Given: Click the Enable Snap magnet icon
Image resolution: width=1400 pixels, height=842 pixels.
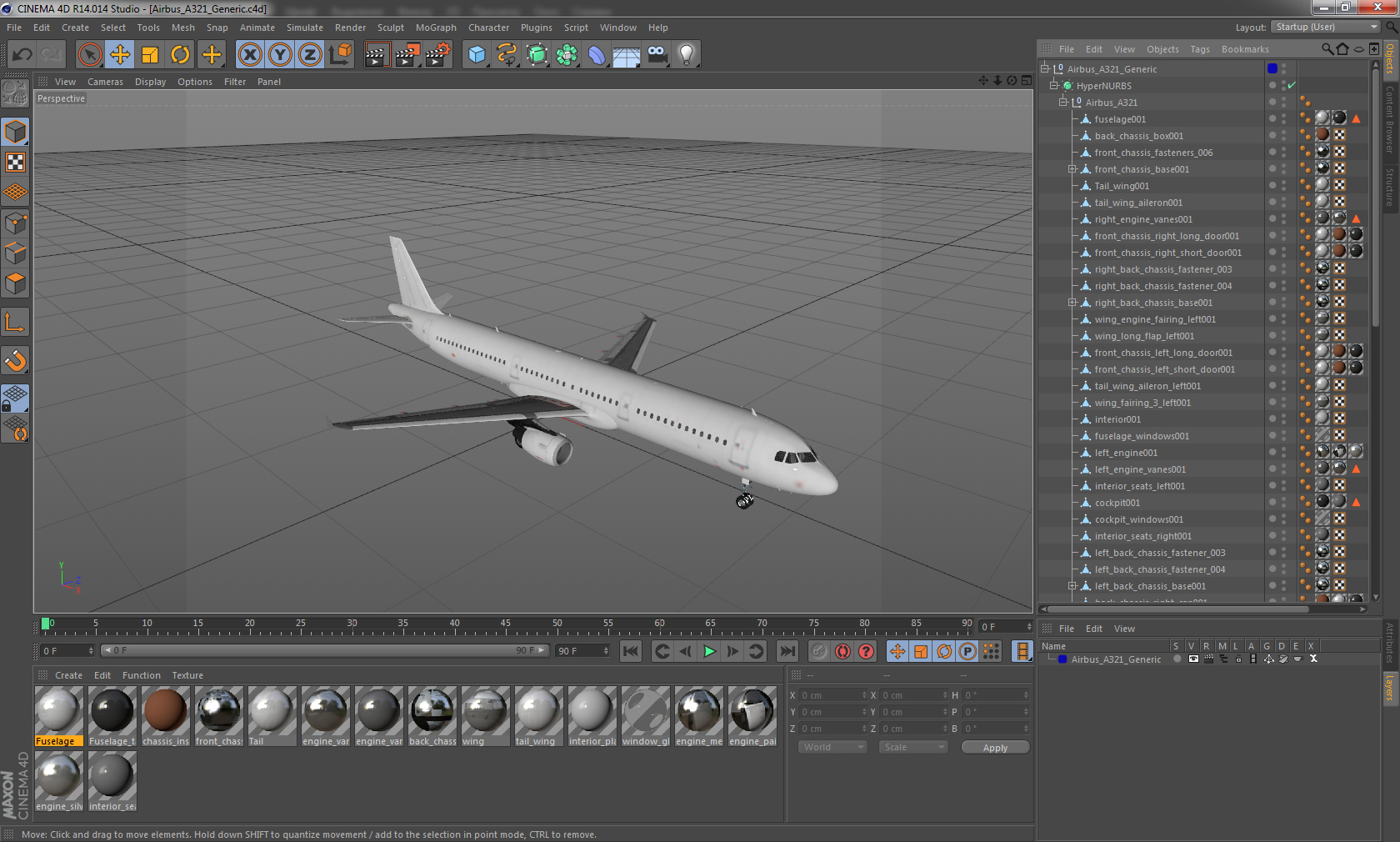Looking at the screenshot, I should point(16,360).
